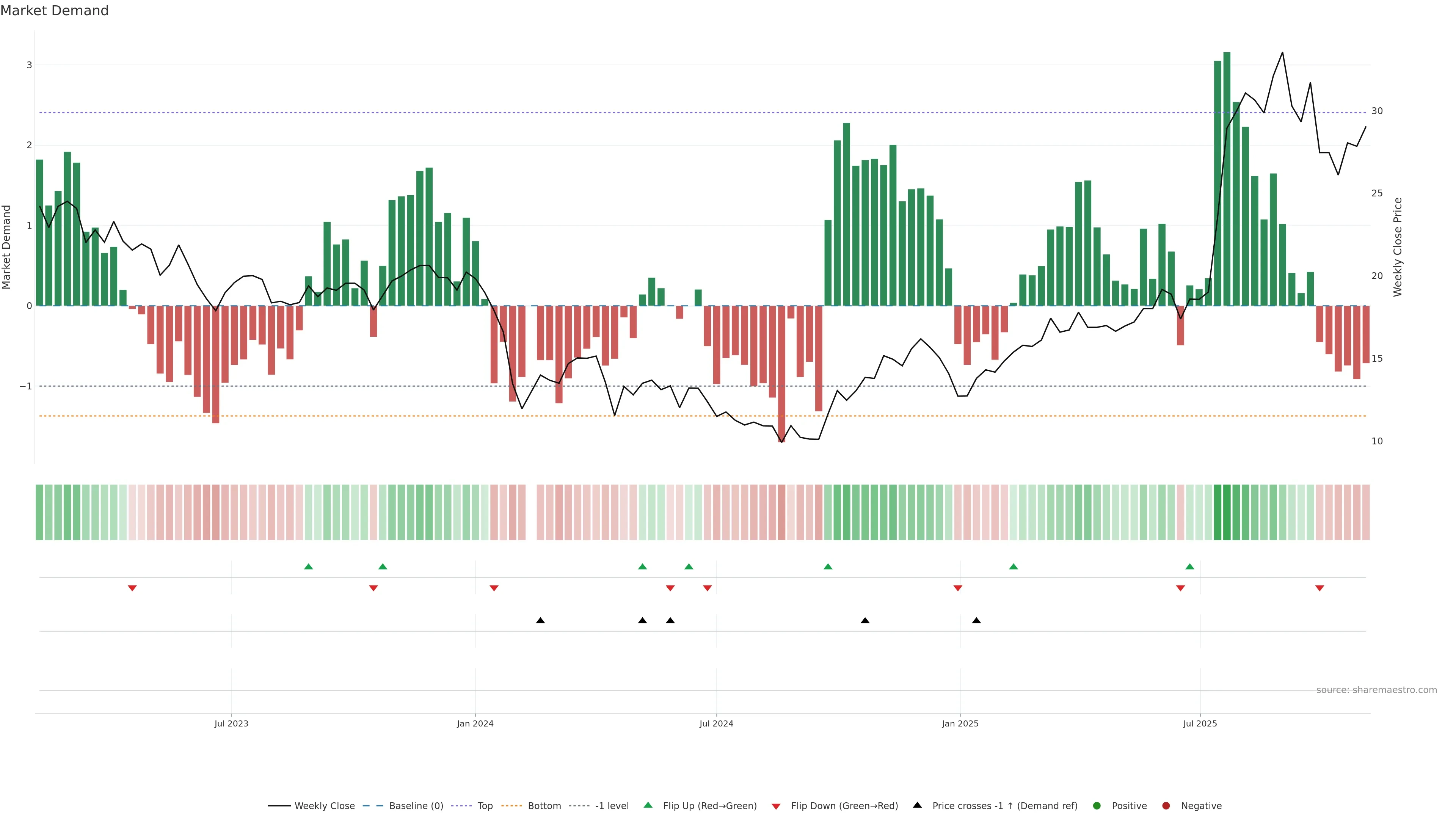The height and width of the screenshot is (819, 1456).
Task: Click the green Positive legend dot
Action: pyautogui.click(x=1097, y=805)
